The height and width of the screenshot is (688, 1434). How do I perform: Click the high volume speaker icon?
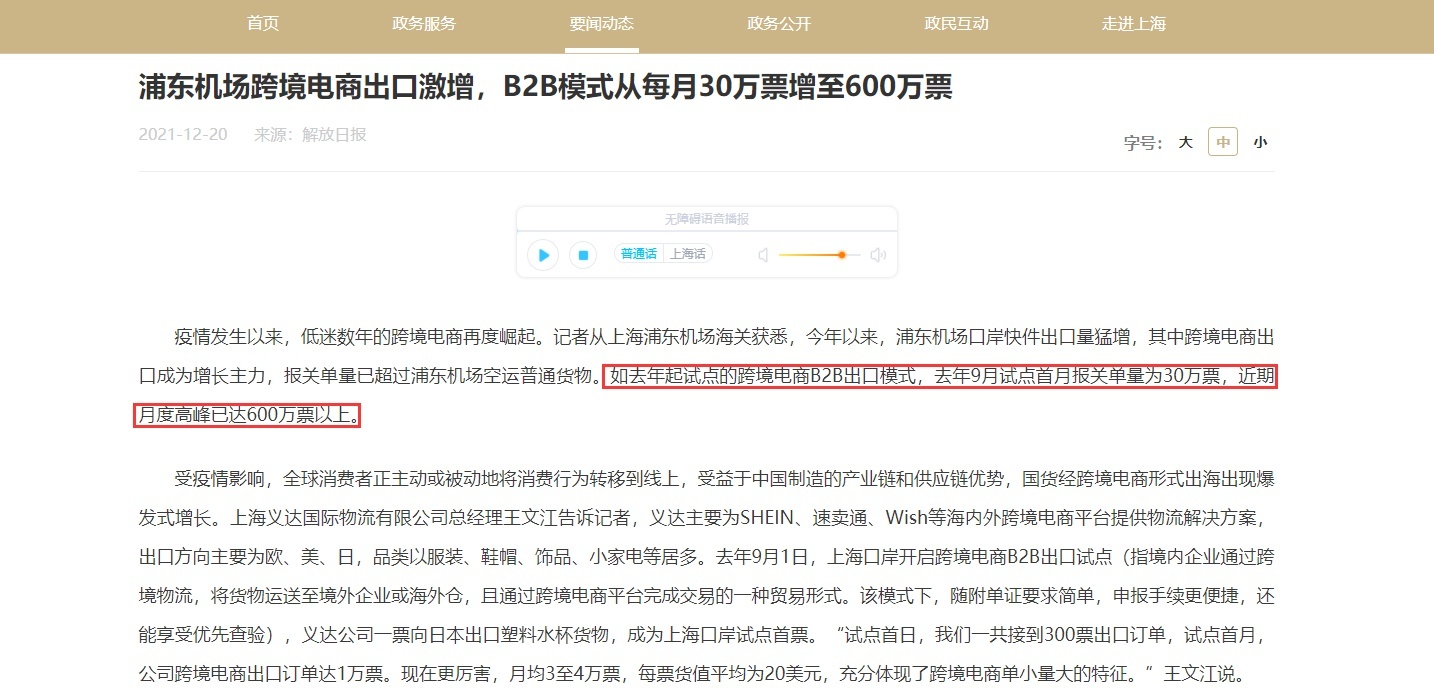point(878,255)
